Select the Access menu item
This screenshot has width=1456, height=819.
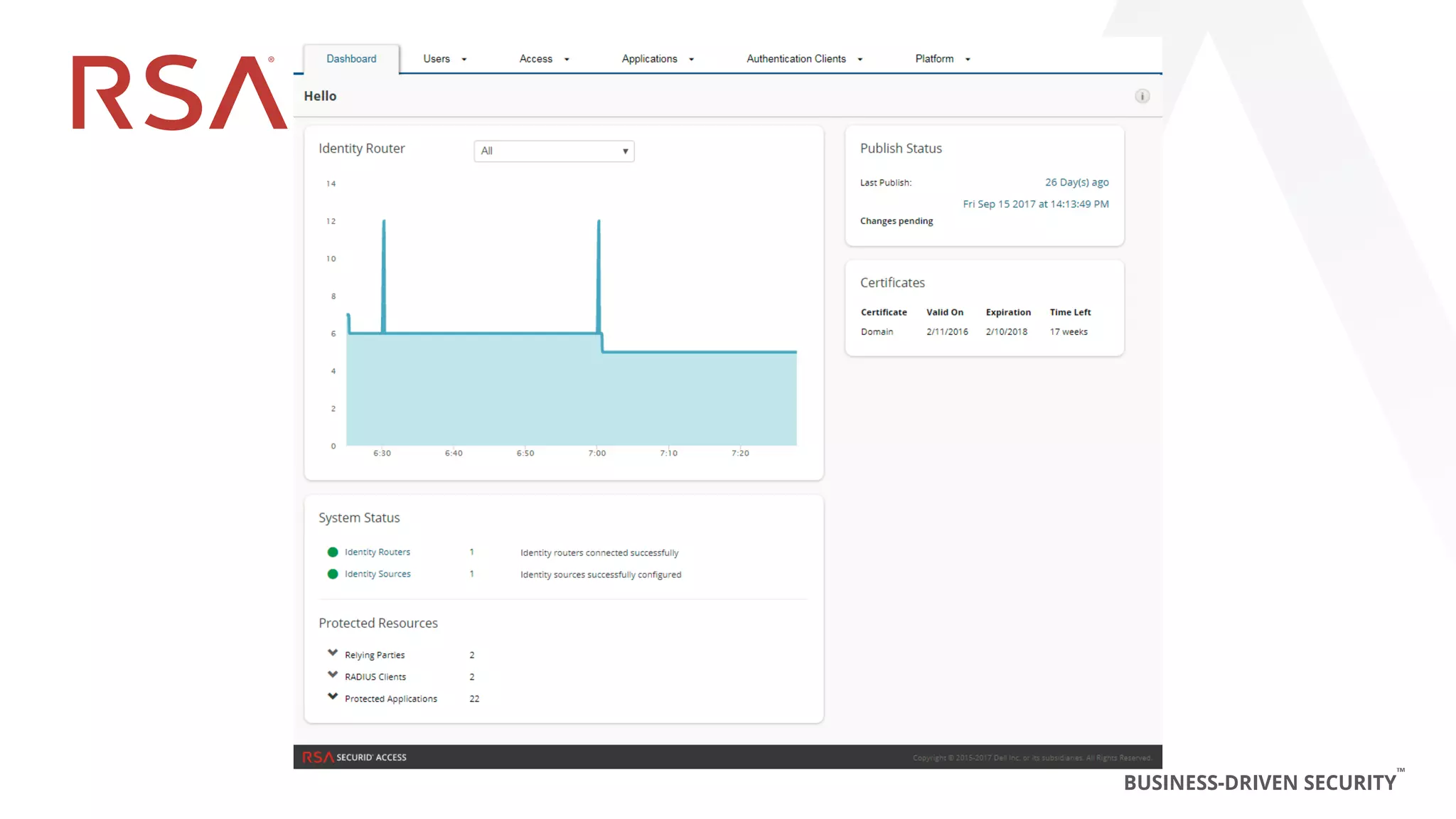pos(535,59)
